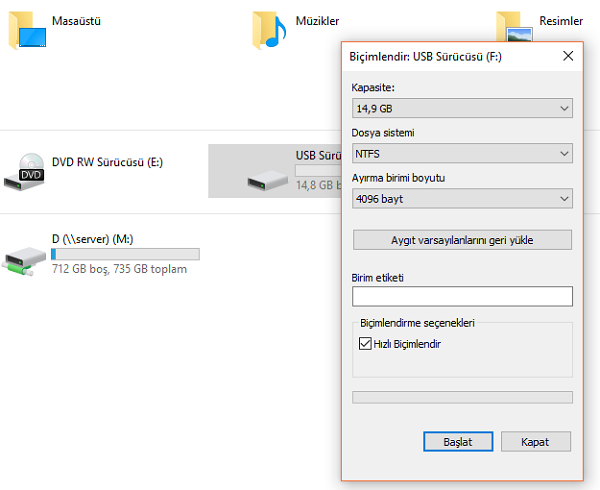The width and height of the screenshot is (600, 490).
Task: Select the Masaüstü desktop folder icon
Action: pyautogui.click(x=27, y=31)
